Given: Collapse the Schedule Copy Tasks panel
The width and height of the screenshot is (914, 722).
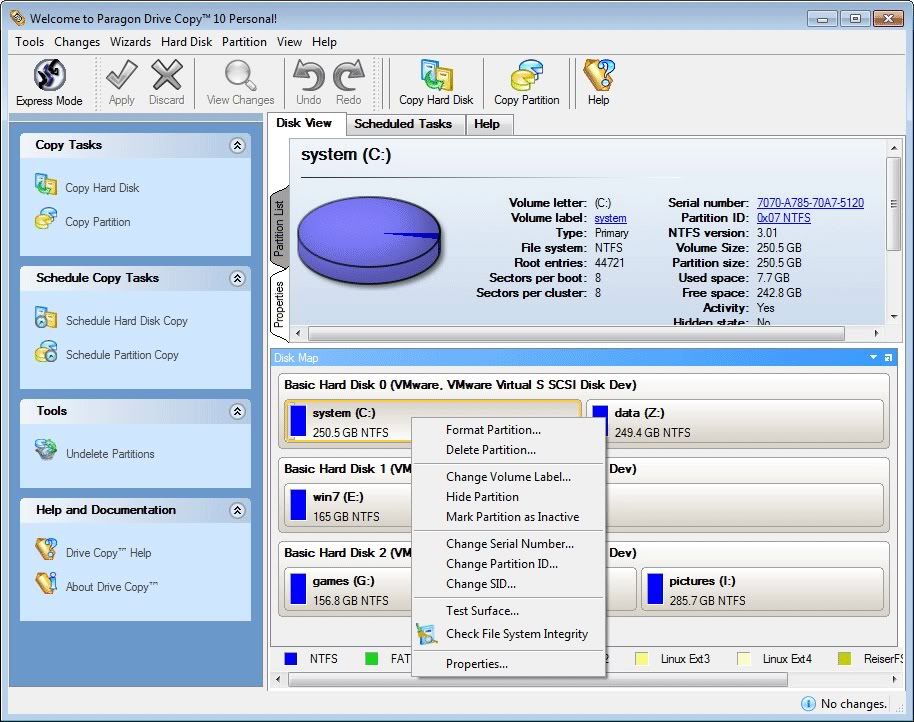Looking at the screenshot, I should click(237, 279).
